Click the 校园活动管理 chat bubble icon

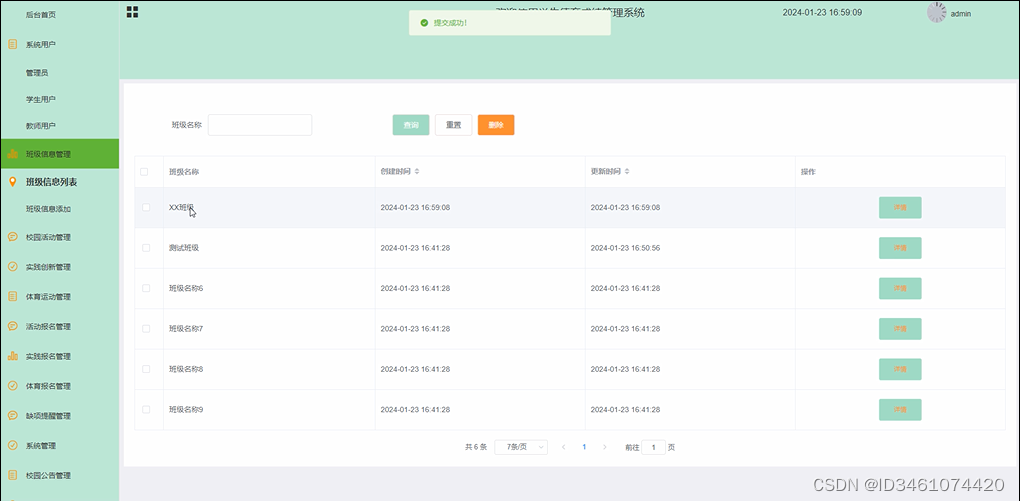[x=12, y=237]
